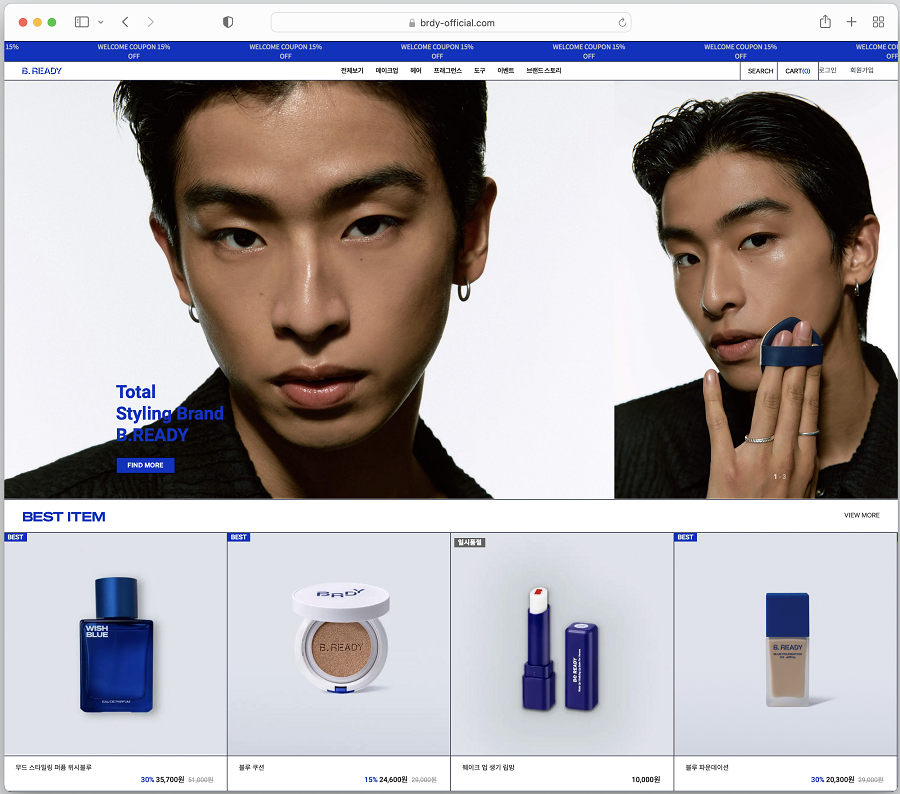Click the 일시품절 badge on lip balm

click(470, 542)
